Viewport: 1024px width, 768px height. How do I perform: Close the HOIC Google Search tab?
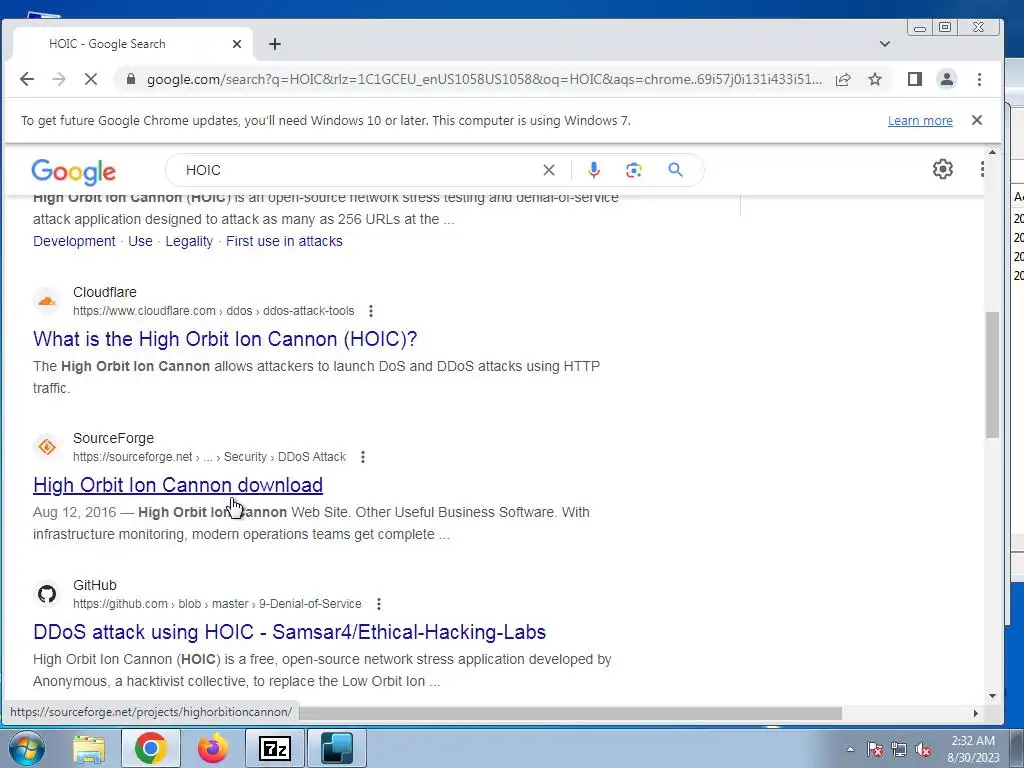(237, 44)
